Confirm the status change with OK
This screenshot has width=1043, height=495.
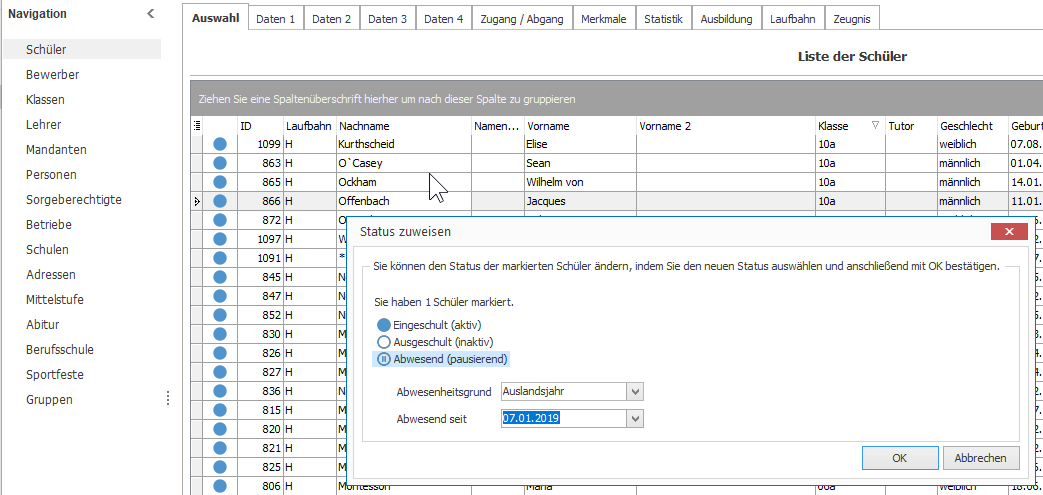(x=899, y=458)
